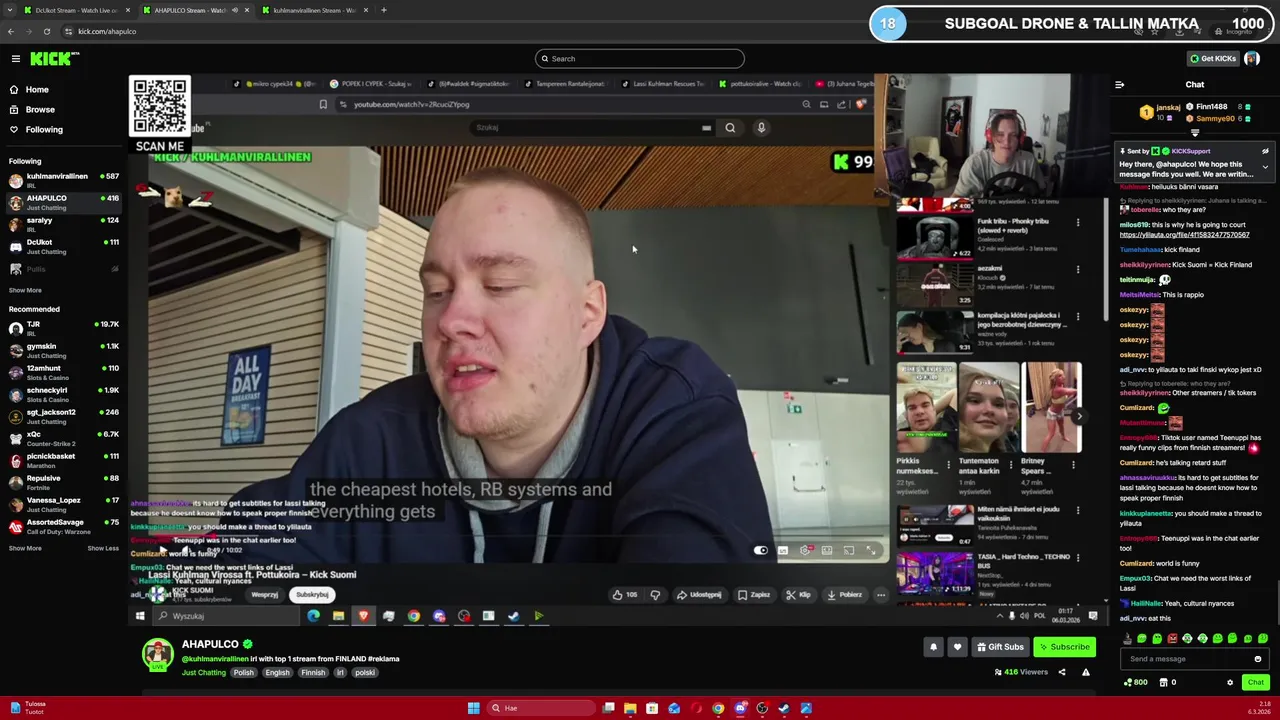This screenshot has width=1280, height=720.
Task: Open the user profile avatar menu
Action: 1252,59
